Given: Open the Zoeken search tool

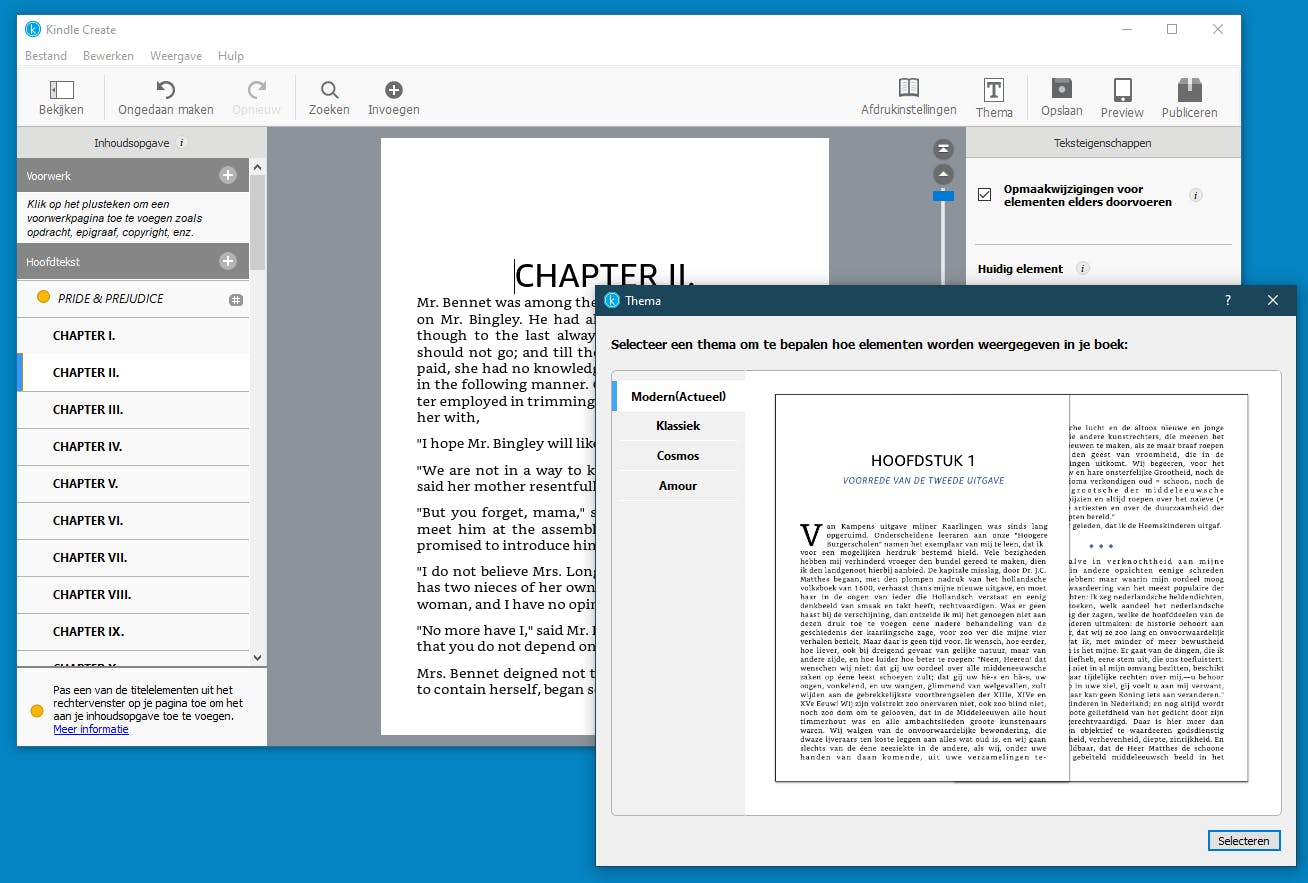Looking at the screenshot, I should 329,97.
